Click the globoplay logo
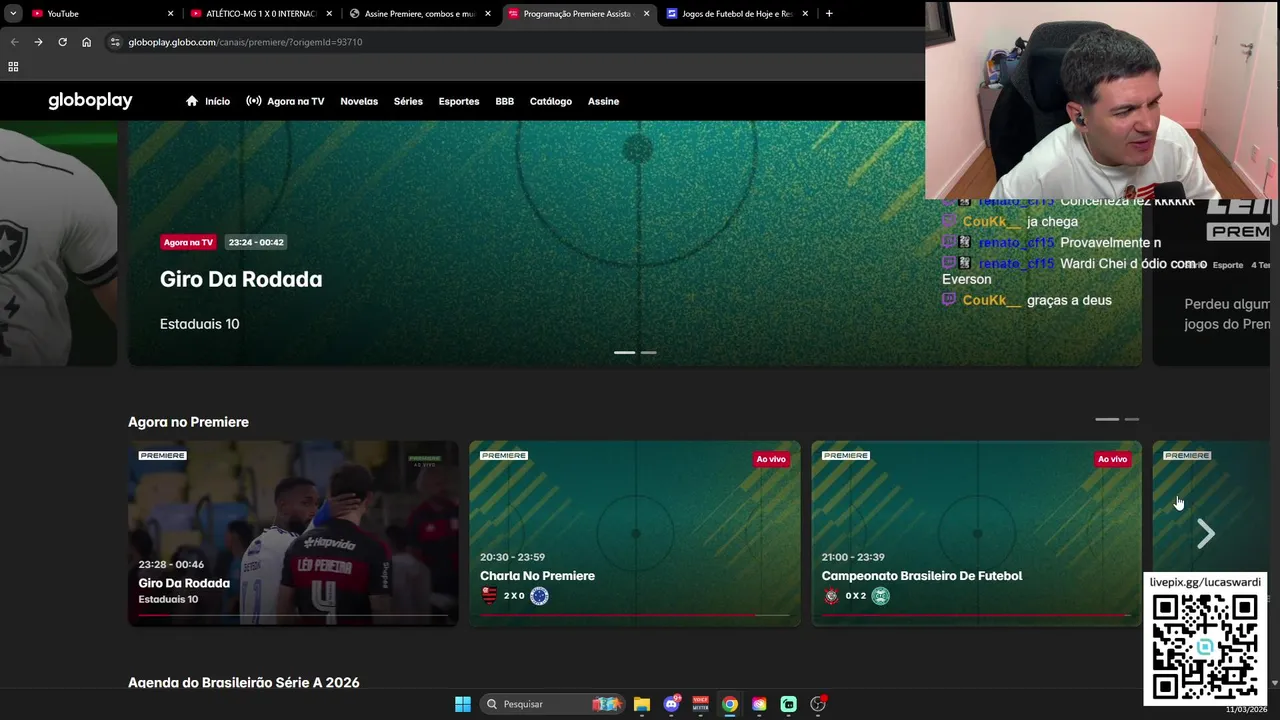This screenshot has width=1280, height=720. [x=90, y=100]
